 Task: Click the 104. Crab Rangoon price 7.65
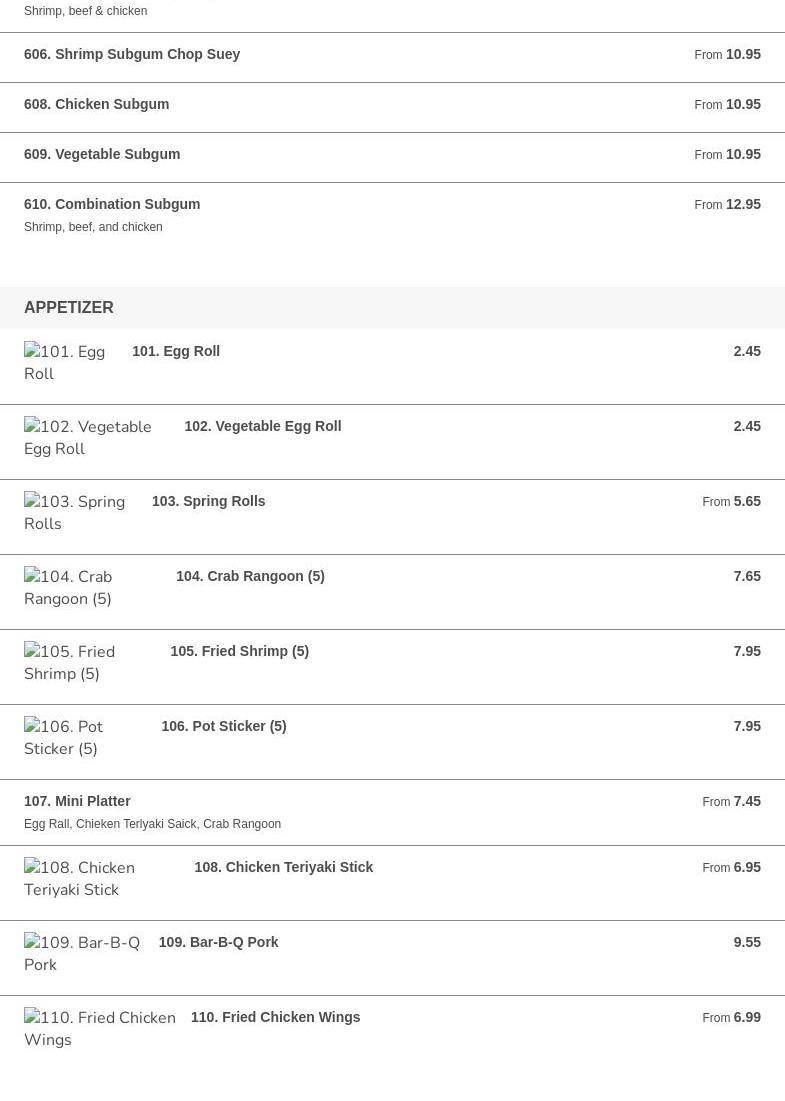coord(747,576)
